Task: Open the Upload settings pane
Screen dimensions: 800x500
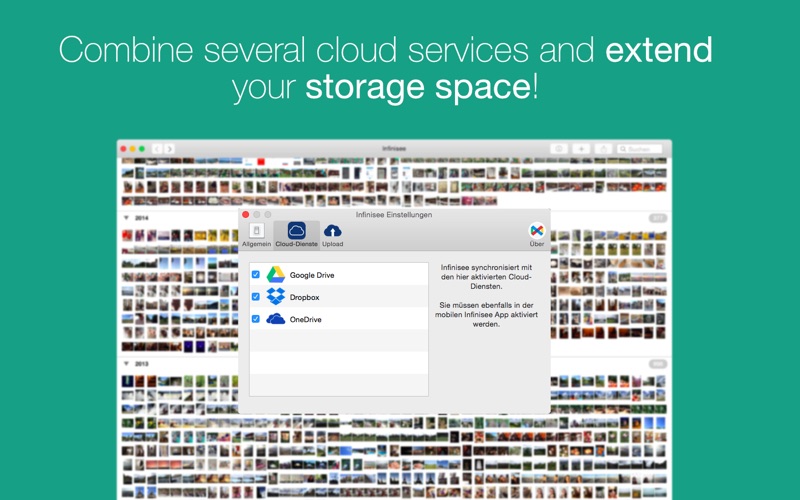Action: pyautogui.click(x=333, y=235)
